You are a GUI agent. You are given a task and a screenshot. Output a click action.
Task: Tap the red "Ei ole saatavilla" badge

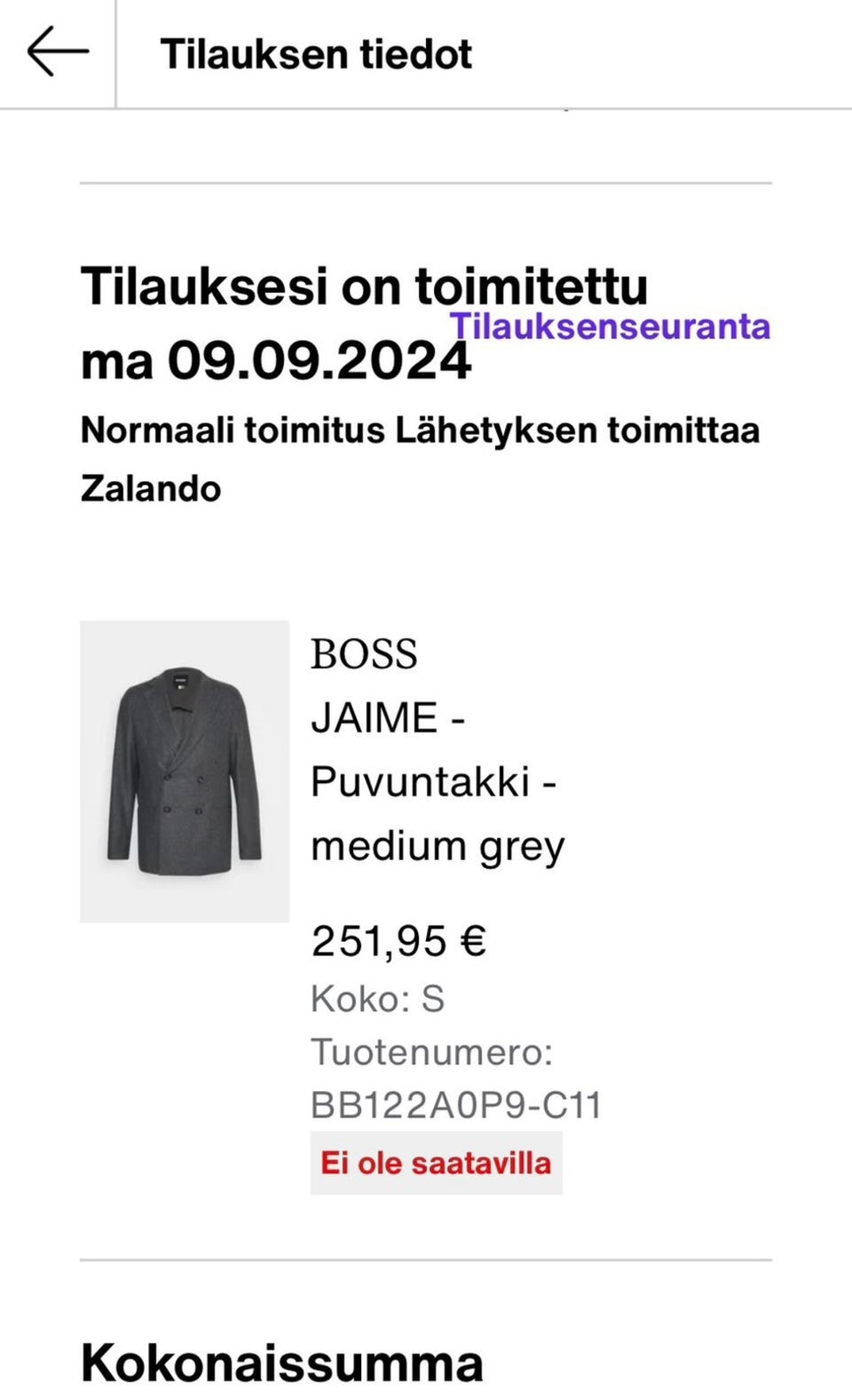point(436,1163)
